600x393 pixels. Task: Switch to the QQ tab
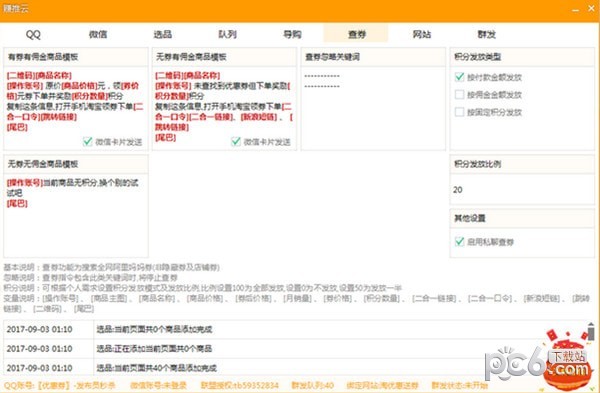pyautogui.click(x=33, y=34)
